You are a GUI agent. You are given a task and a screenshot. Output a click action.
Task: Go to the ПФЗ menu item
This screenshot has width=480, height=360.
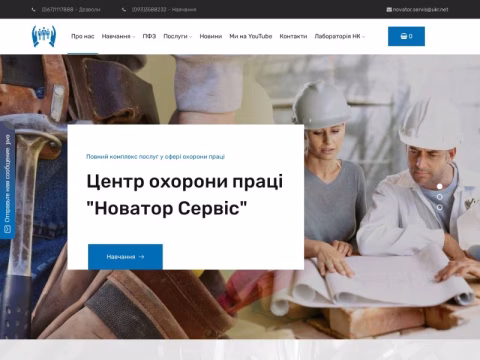[149, 36]
